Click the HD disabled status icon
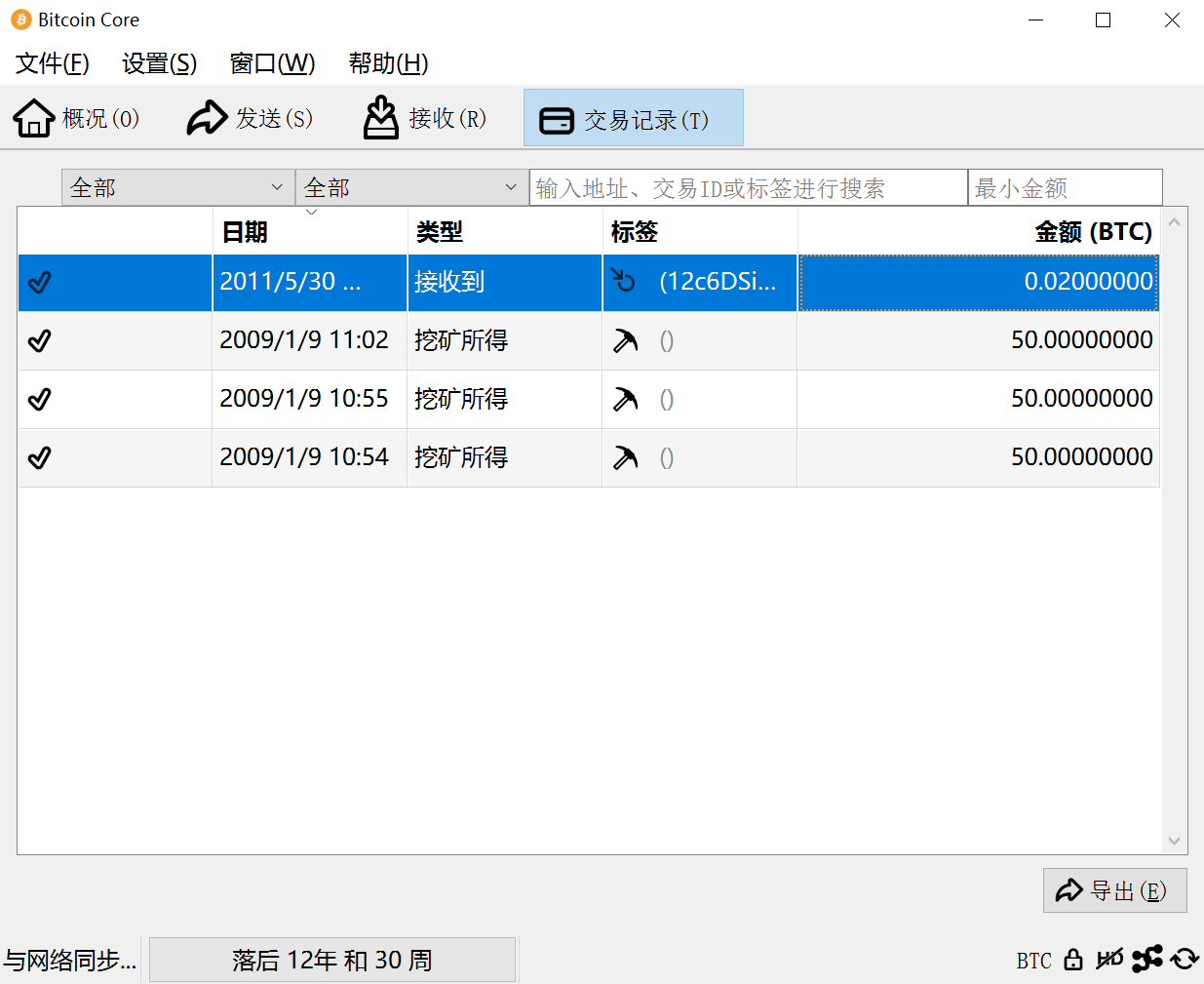1204x984 pixels. click(1109, 960)
